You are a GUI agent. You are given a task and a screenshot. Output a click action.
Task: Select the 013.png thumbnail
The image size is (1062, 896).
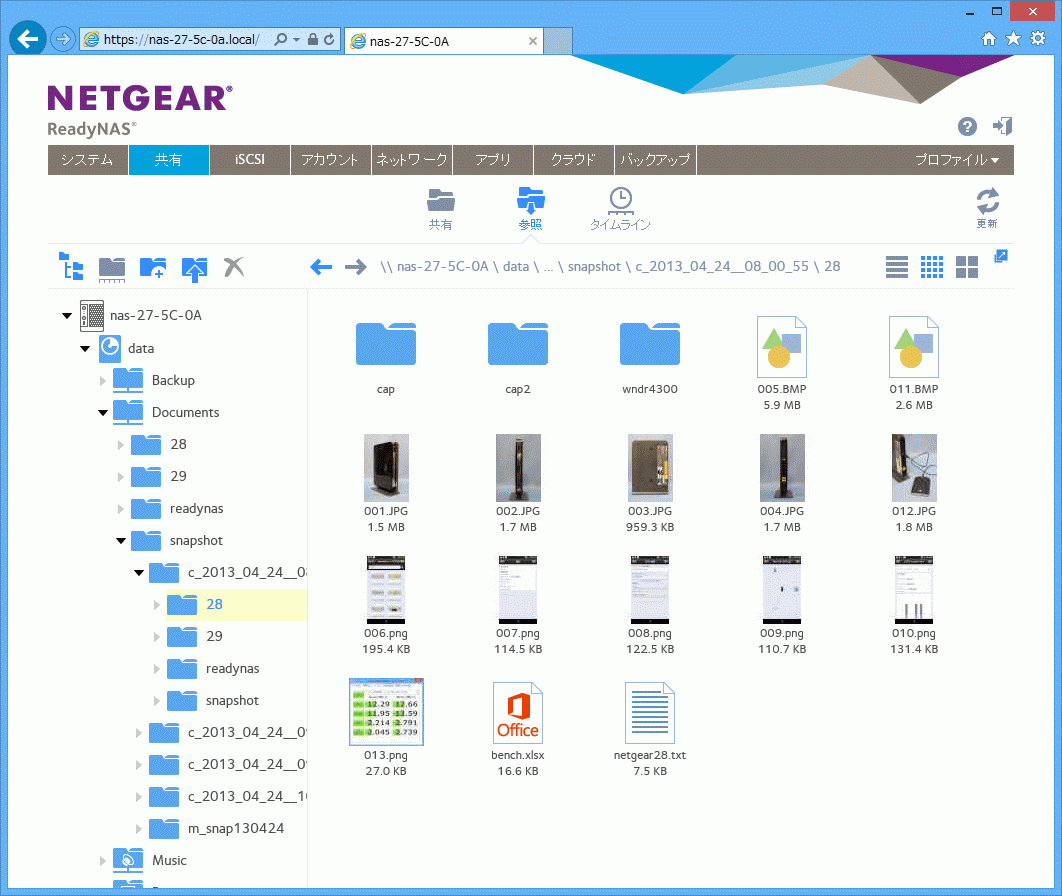pos(386,712)
